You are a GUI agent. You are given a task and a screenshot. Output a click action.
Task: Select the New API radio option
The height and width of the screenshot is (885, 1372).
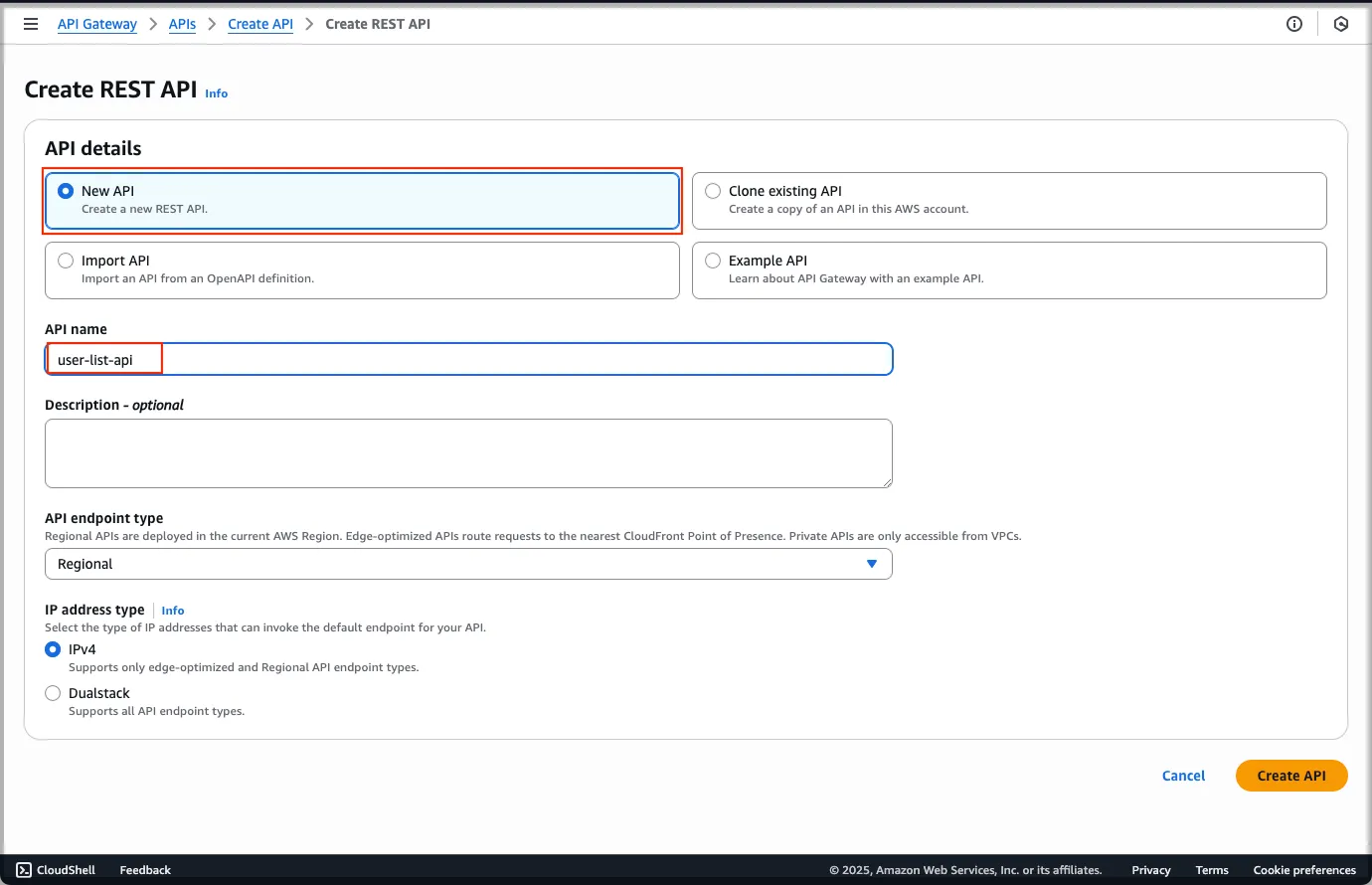point(66,191)
